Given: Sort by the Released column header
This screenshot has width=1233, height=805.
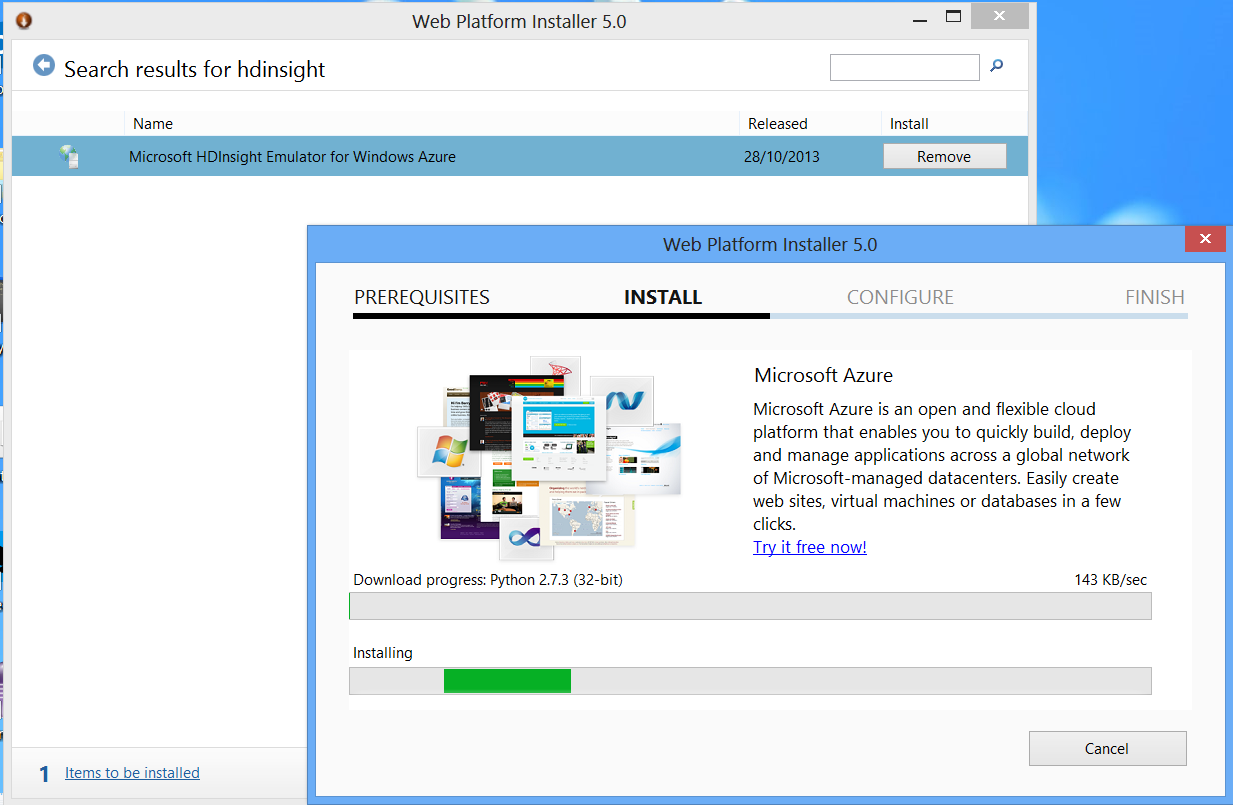Looking at the screenshot, I should click(778, 124).
